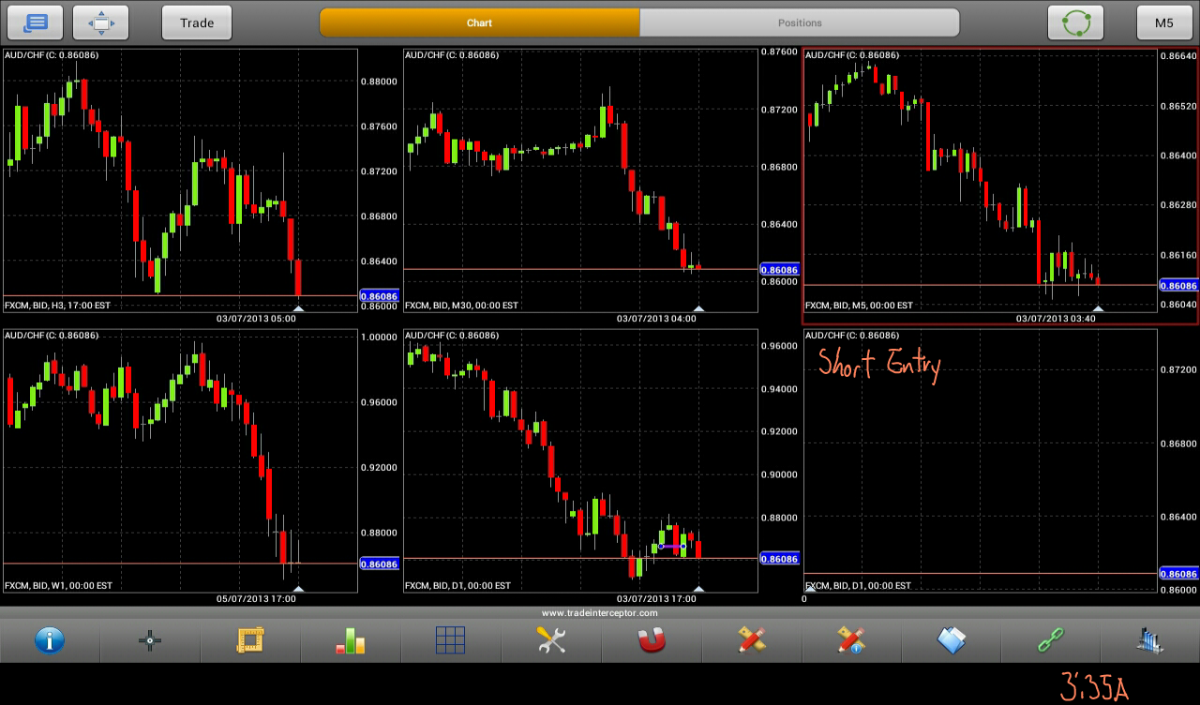Viewport: 1200px width, 705px height.
Task: Switch to the Chart tab
Action: pos(480,23)
